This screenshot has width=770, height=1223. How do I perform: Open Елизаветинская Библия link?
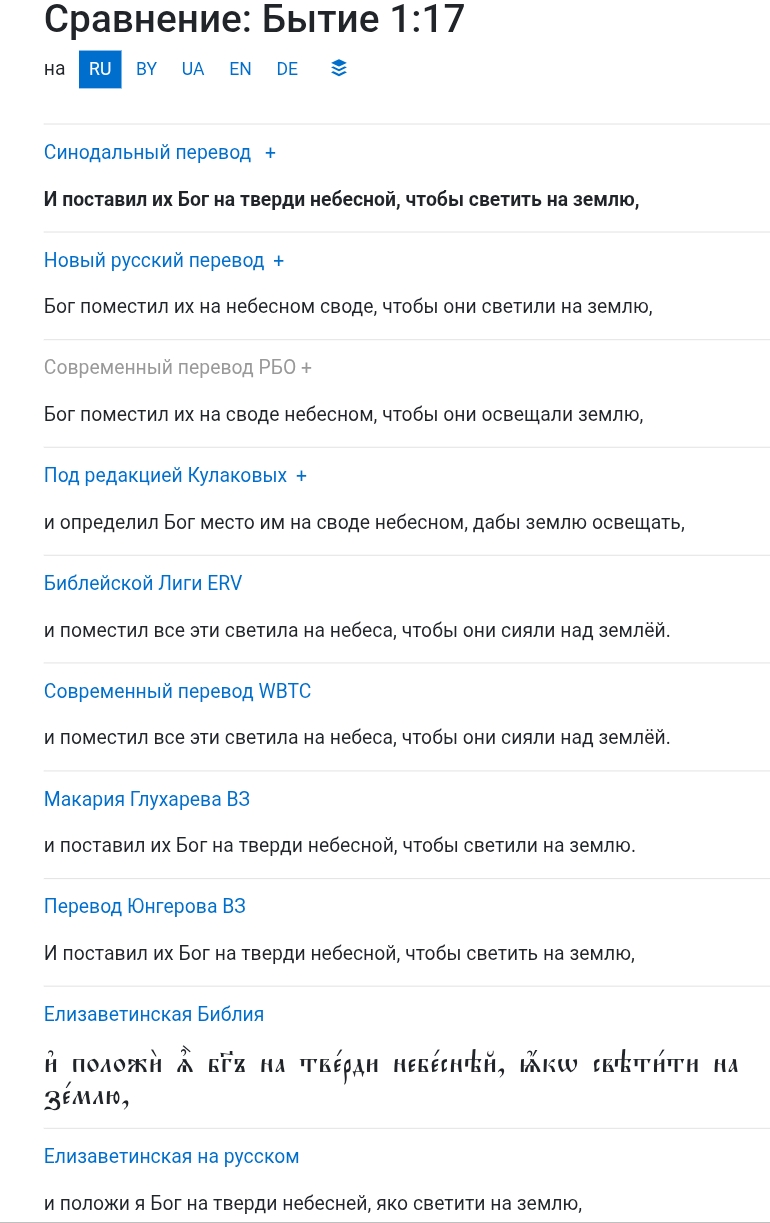pos(154,1014)
